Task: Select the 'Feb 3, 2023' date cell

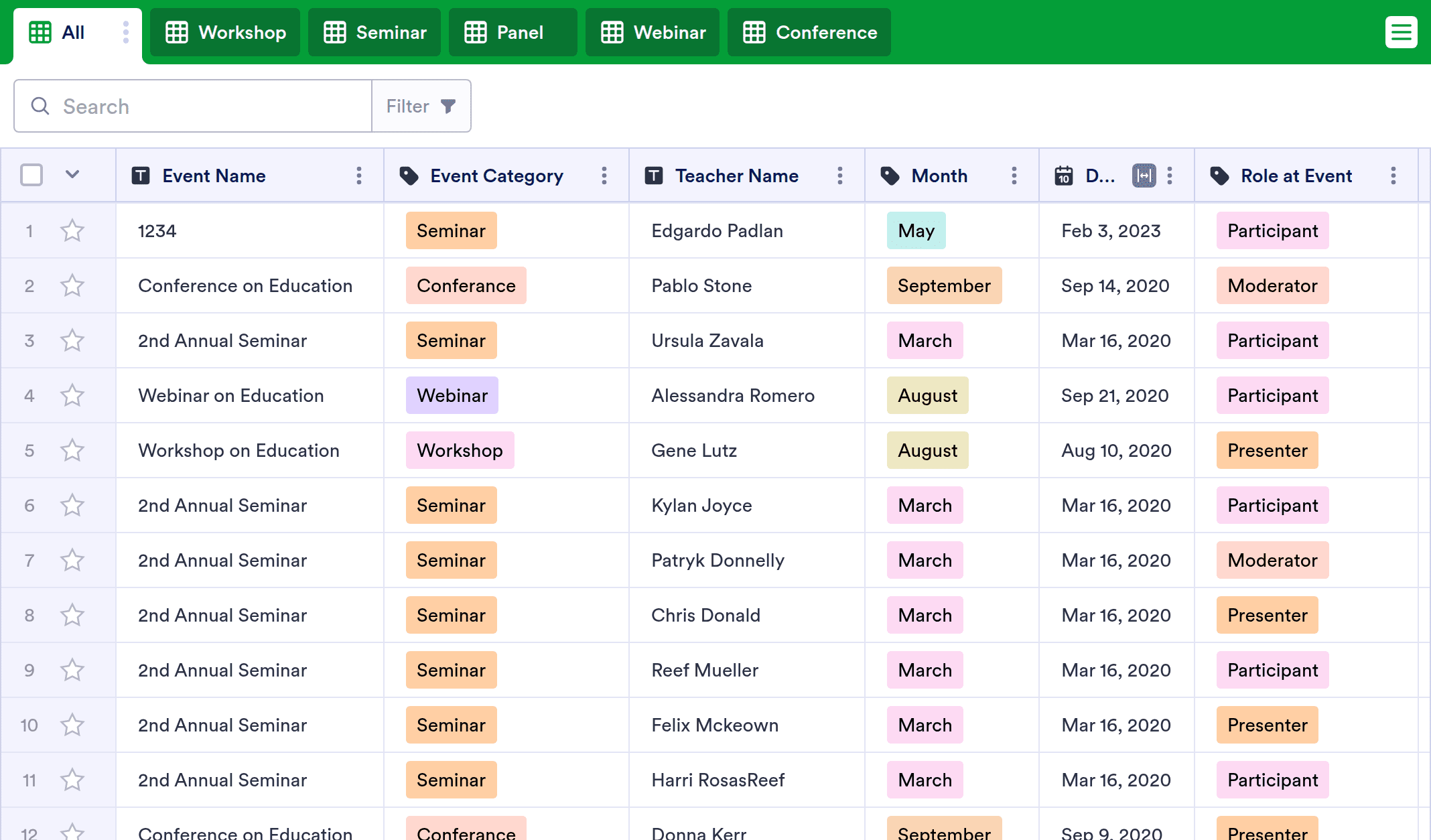Action: click(1117, 230)
